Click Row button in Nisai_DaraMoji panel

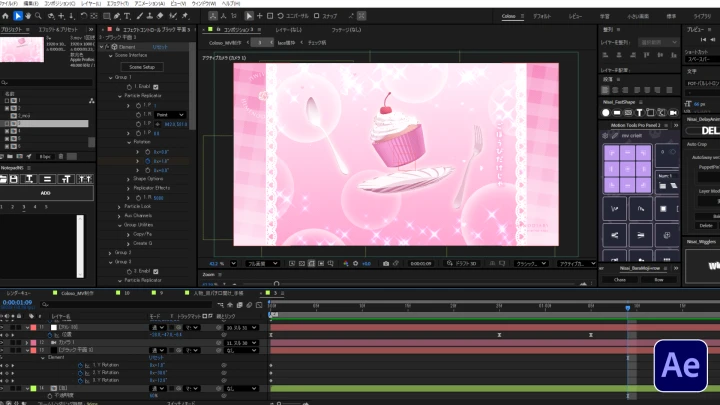(659, 280)
